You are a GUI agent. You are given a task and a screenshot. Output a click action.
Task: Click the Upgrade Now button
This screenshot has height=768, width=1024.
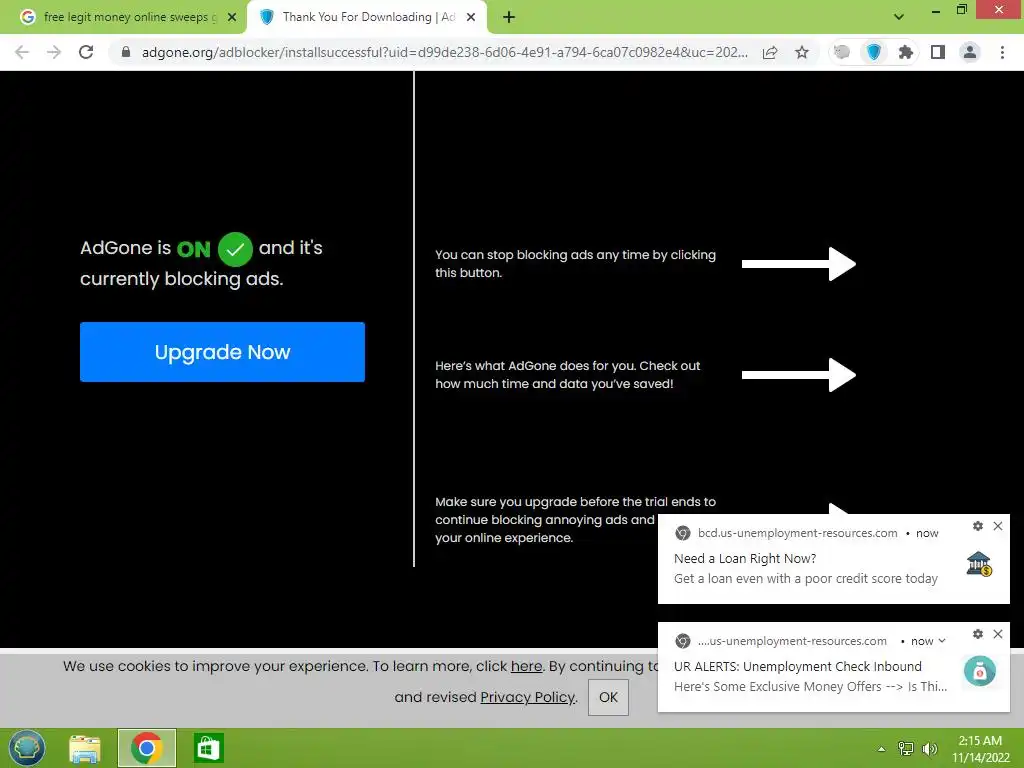point(222,352)
